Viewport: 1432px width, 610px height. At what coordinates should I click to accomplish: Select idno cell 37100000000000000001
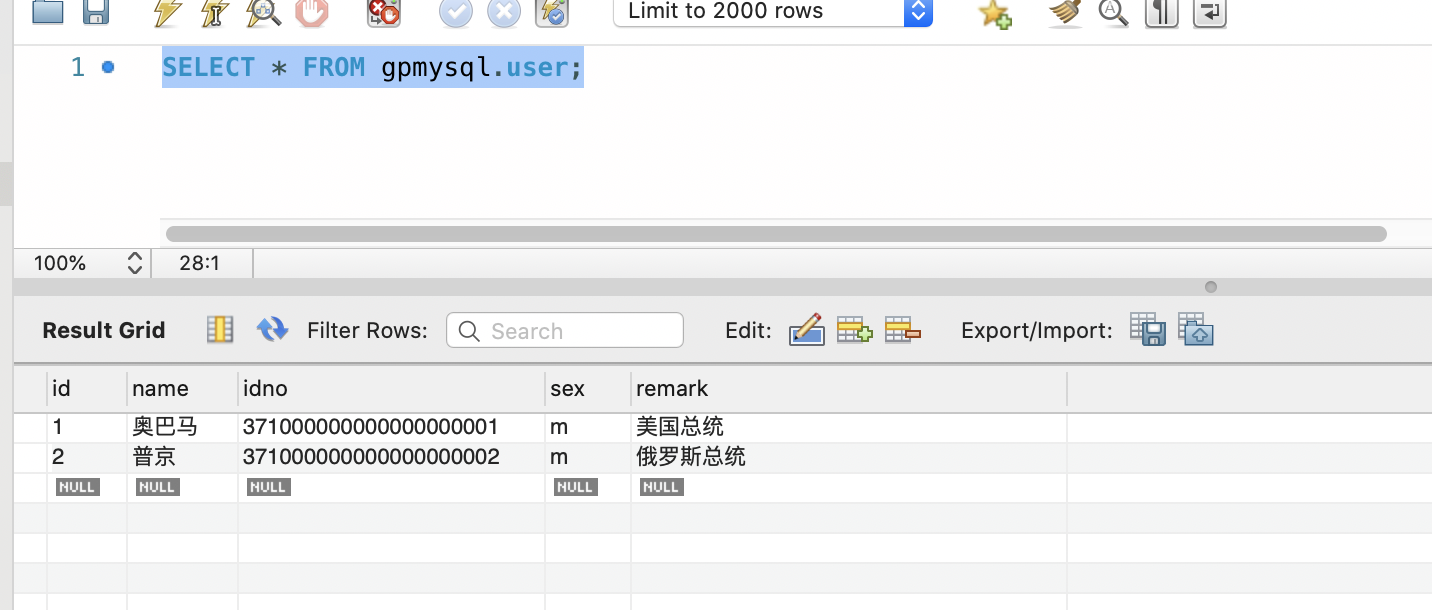(x=391, y=428)
